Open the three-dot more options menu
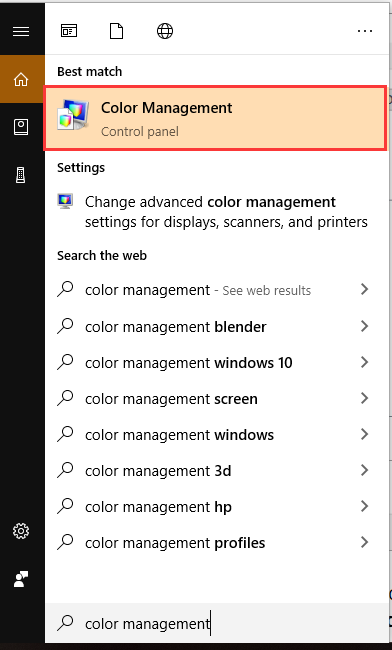 click(365, 31)
